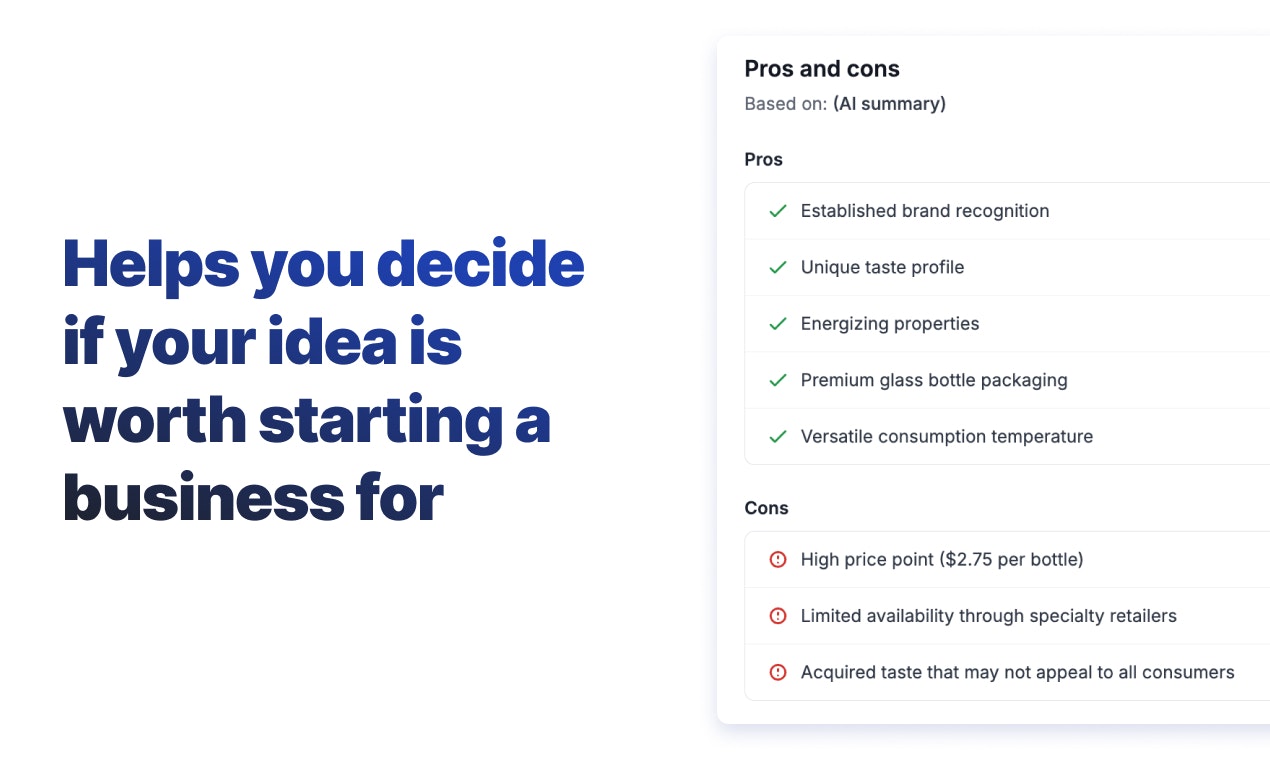The width and height of the screenshot is (1270, 760).
Task: Select the checkmark beside Energizing properties
Action: point(778,324)
